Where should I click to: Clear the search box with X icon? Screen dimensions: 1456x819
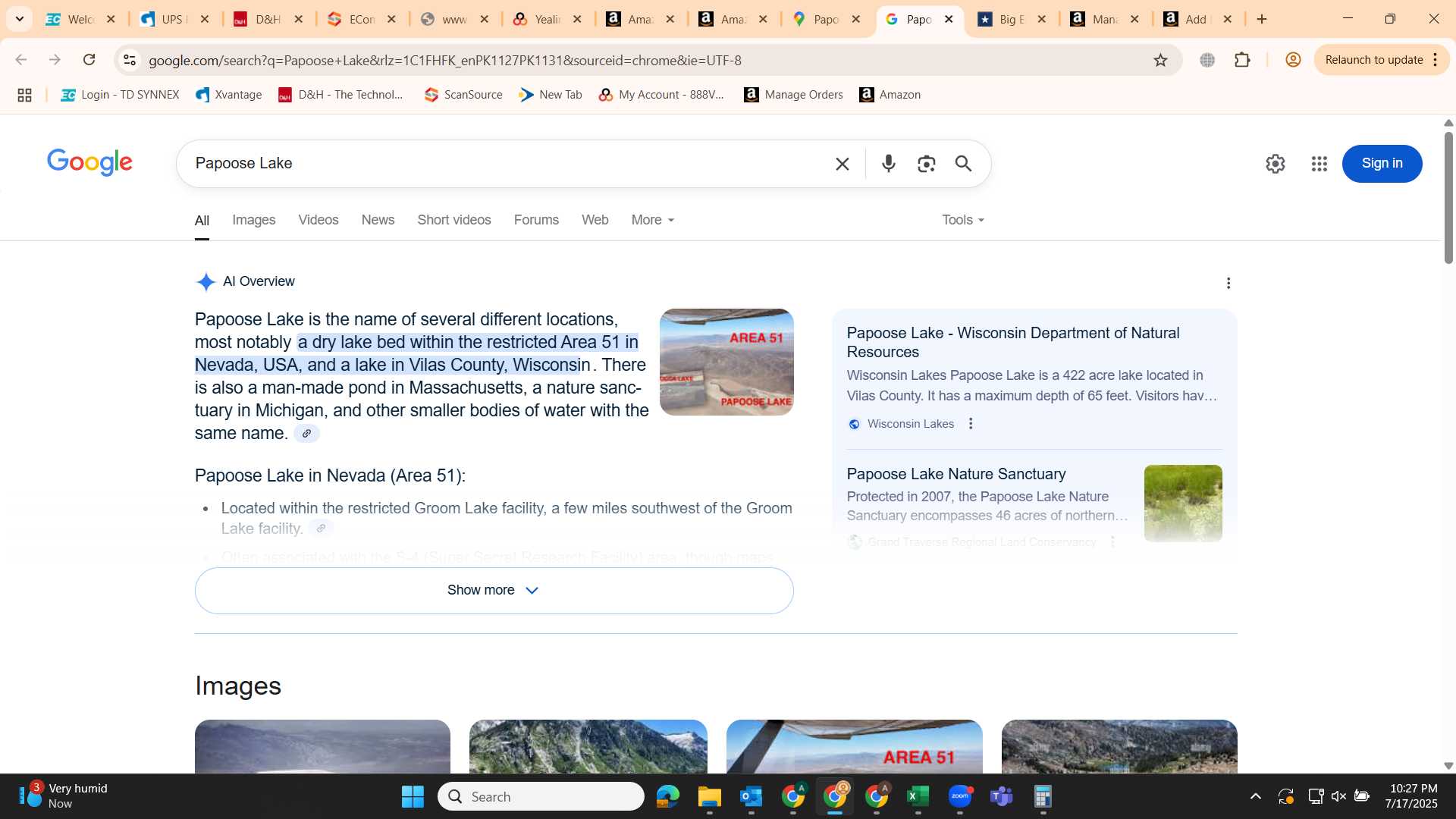[x=842, y=164]
